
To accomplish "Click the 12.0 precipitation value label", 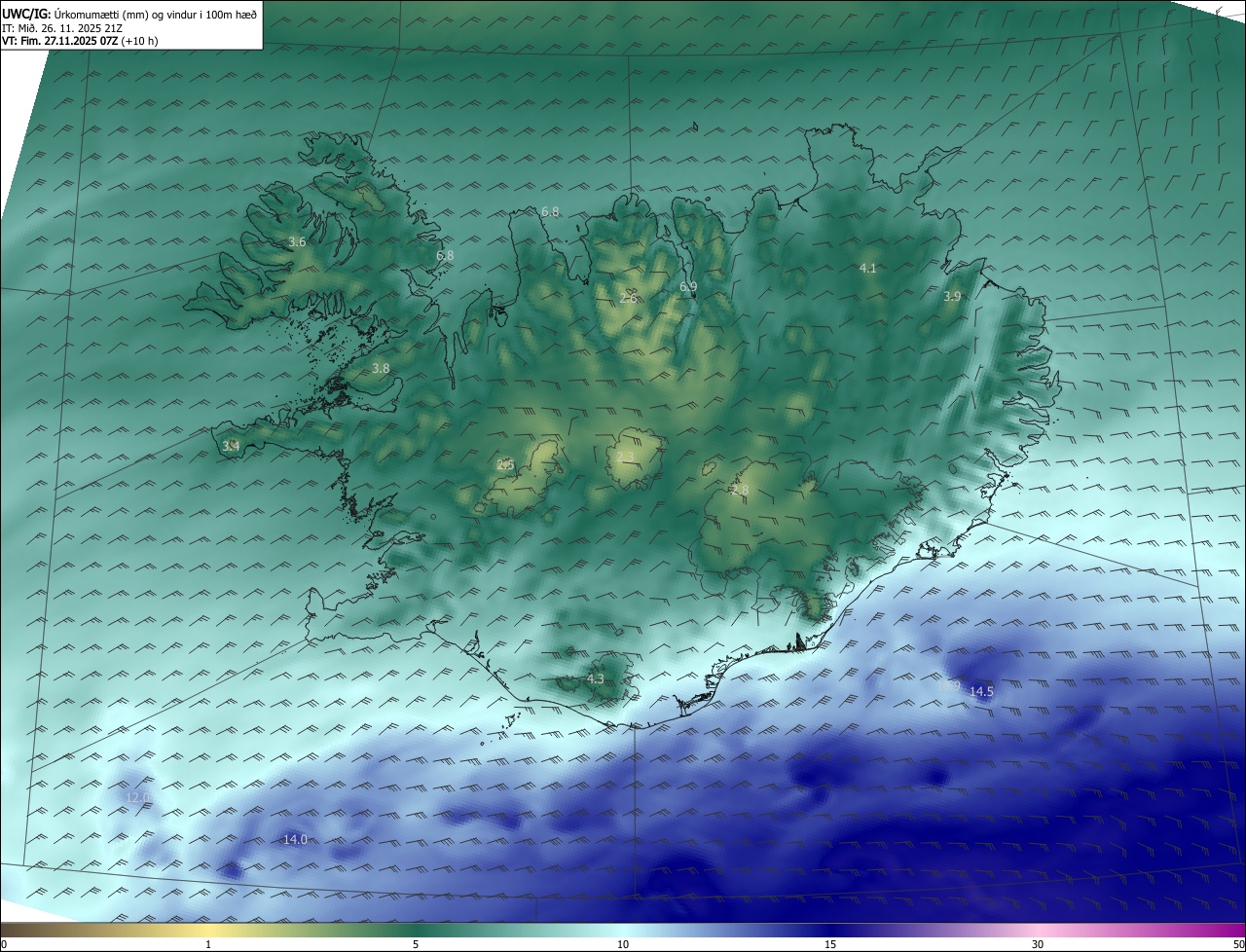I will pos(138,797).
